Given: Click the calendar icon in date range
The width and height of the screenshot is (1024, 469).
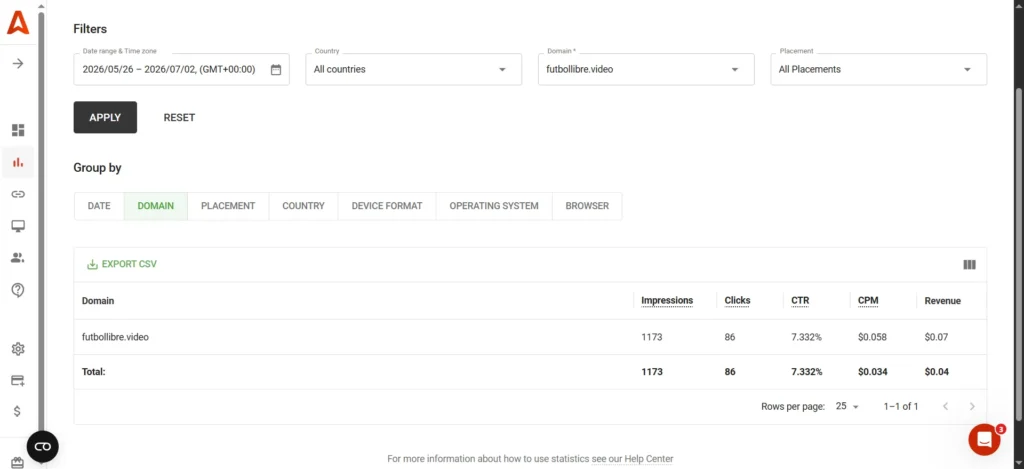Looking at the screenshot, I should pos(276,69).
